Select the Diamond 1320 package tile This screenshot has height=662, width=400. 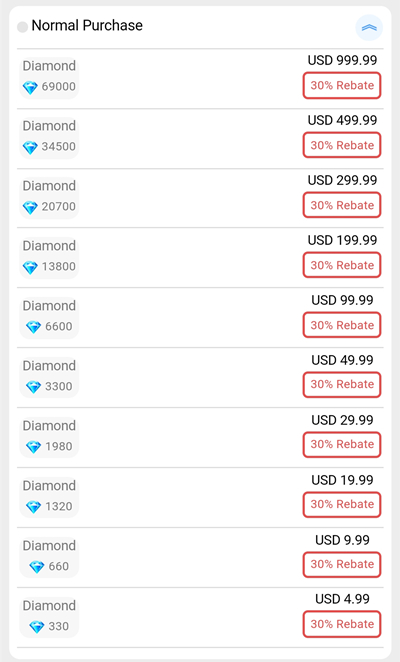49,497
